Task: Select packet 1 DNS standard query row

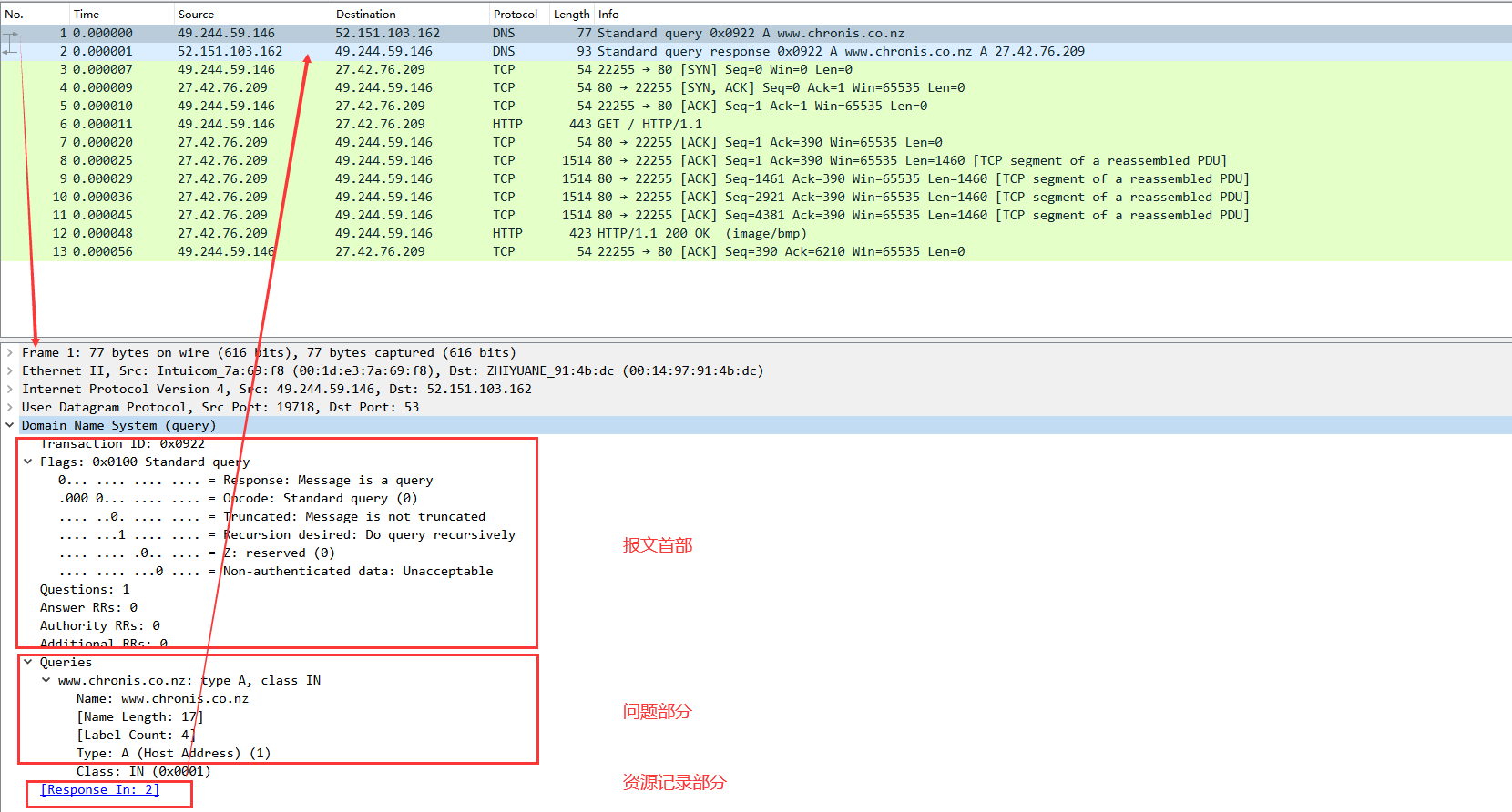Action: coord(756,33)
